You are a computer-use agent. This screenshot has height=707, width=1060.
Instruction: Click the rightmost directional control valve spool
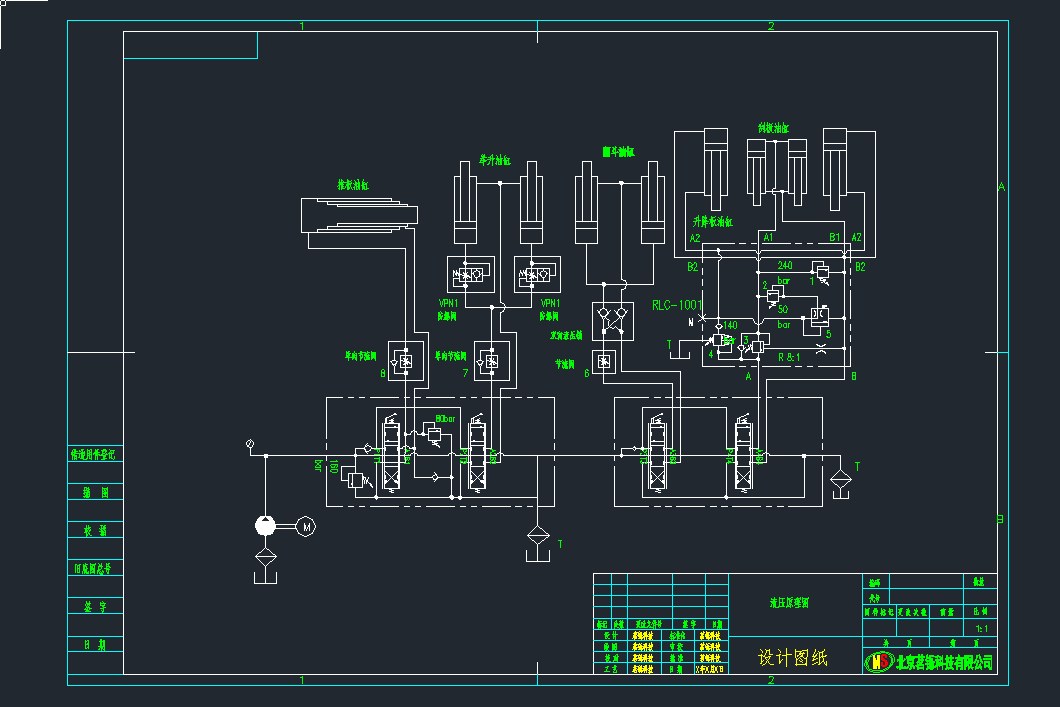click(743, 456)
